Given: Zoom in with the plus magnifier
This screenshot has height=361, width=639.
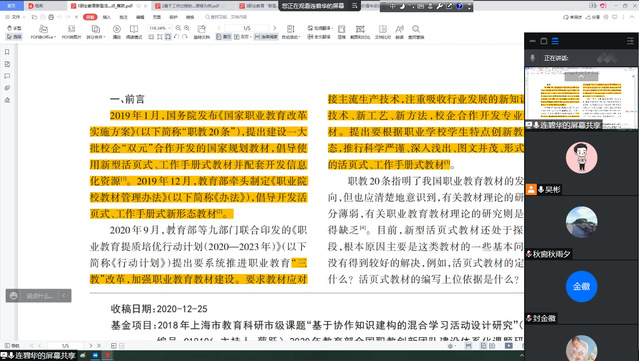Looking at the screenshot, I should coord(187,28).
